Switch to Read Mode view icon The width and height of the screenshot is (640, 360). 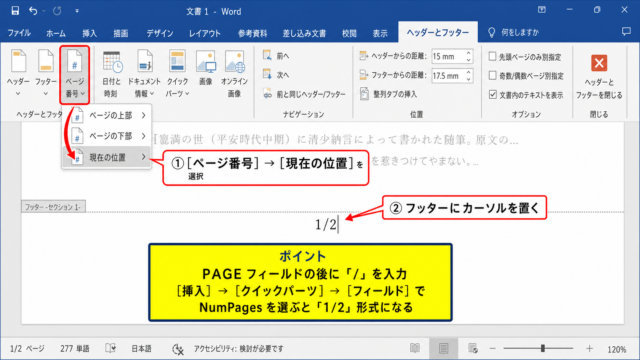click(x=415, y=348)
